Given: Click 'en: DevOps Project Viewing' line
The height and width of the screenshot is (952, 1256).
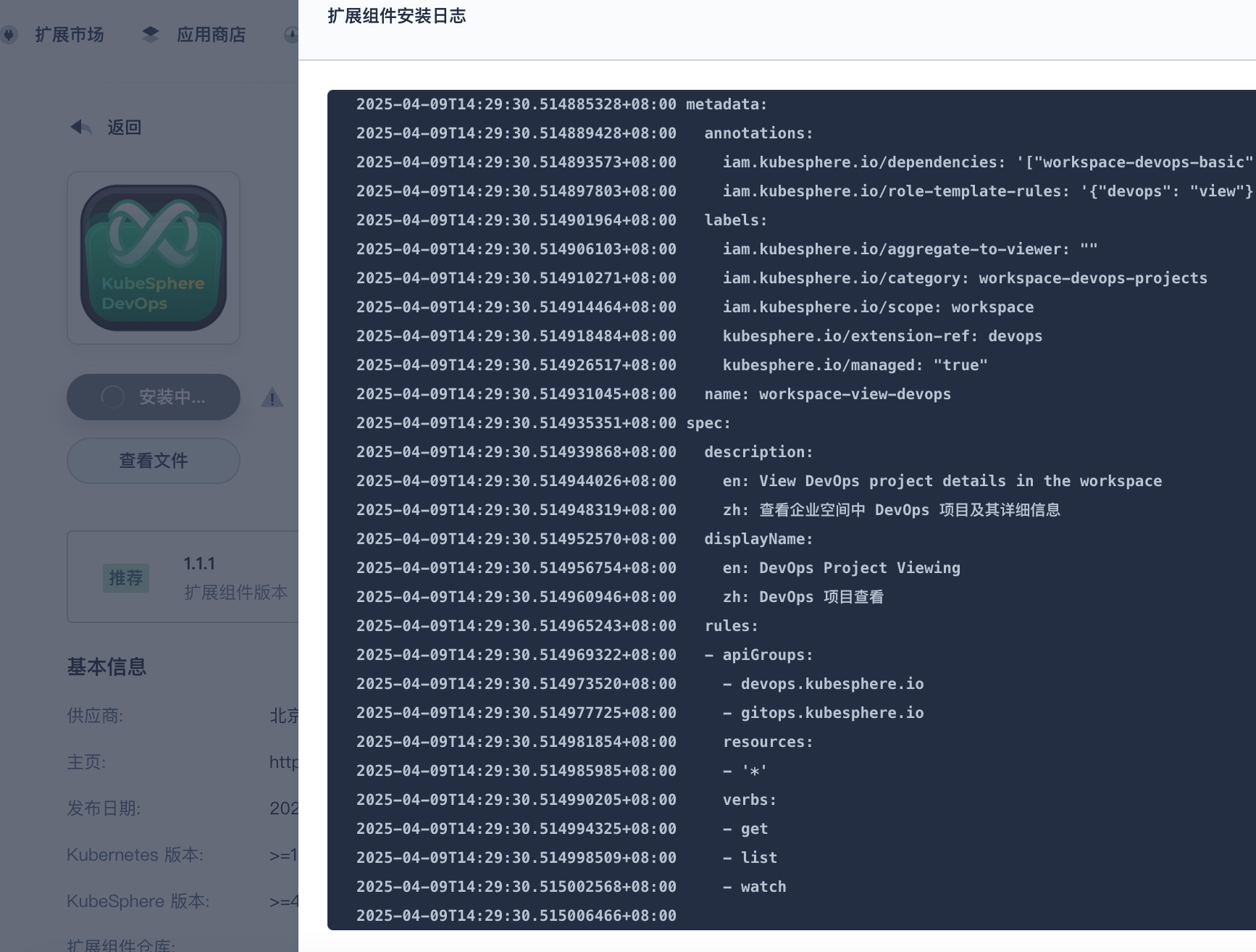Looking at the screenshot, I should click(658, 568).
